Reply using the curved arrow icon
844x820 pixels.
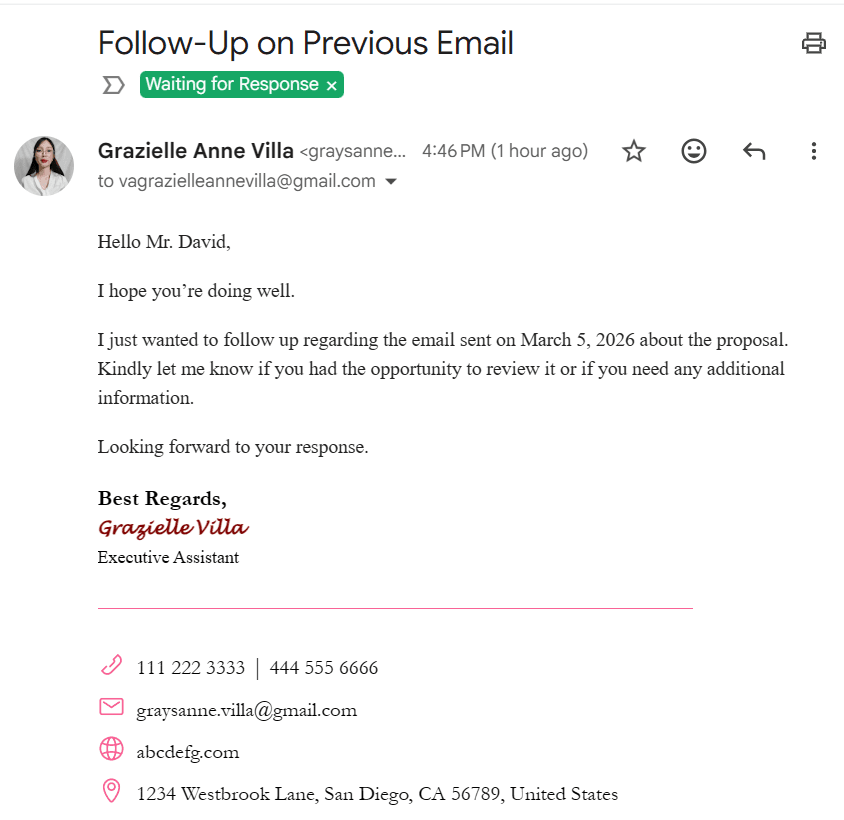tap(754, 151)
